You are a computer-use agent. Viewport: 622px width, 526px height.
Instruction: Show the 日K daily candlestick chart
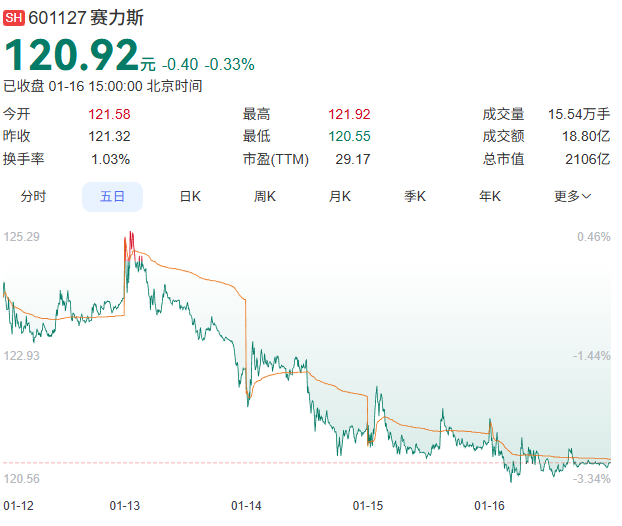coord(190,197)
